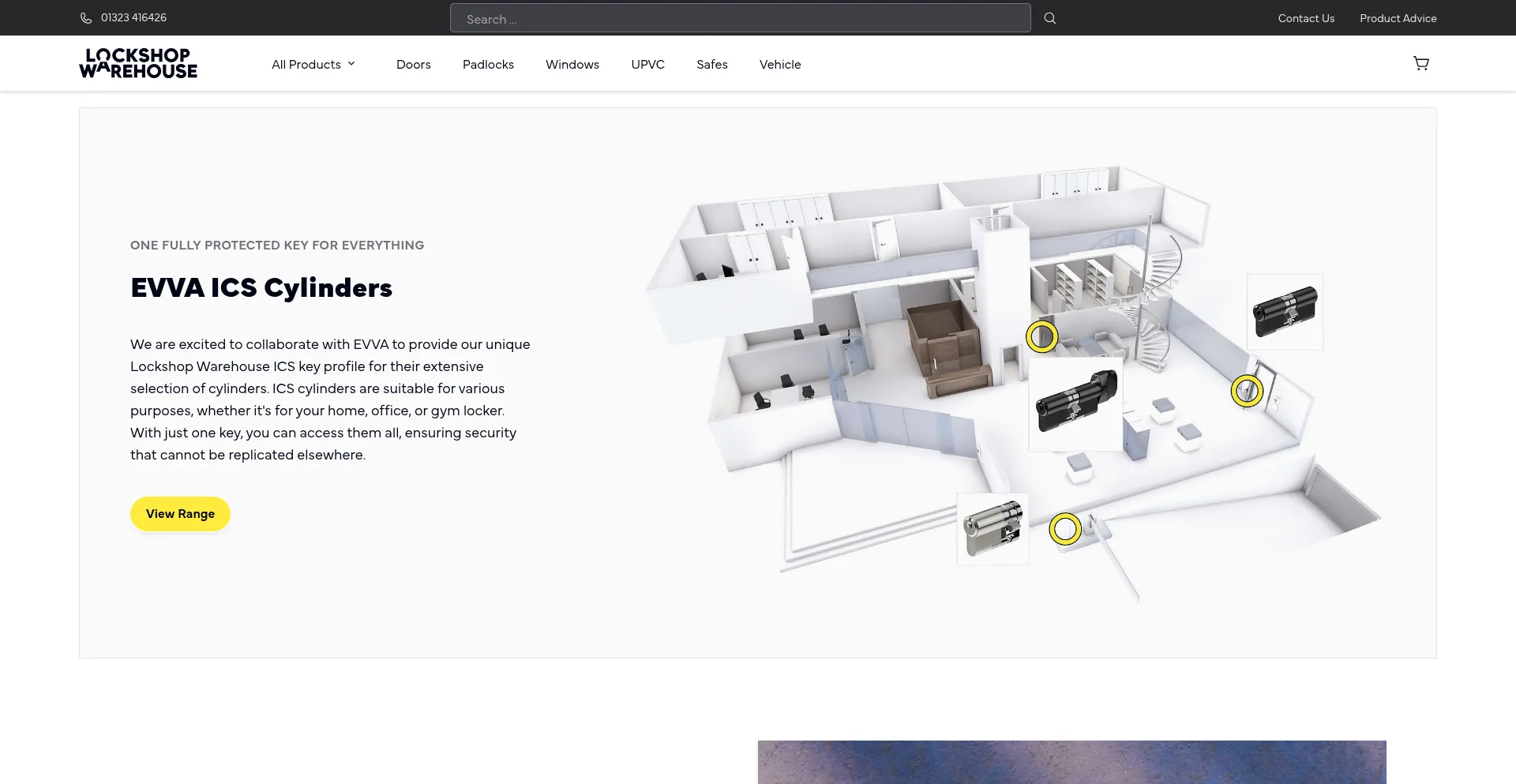Visit the Product Advice page

(1398, 18)
